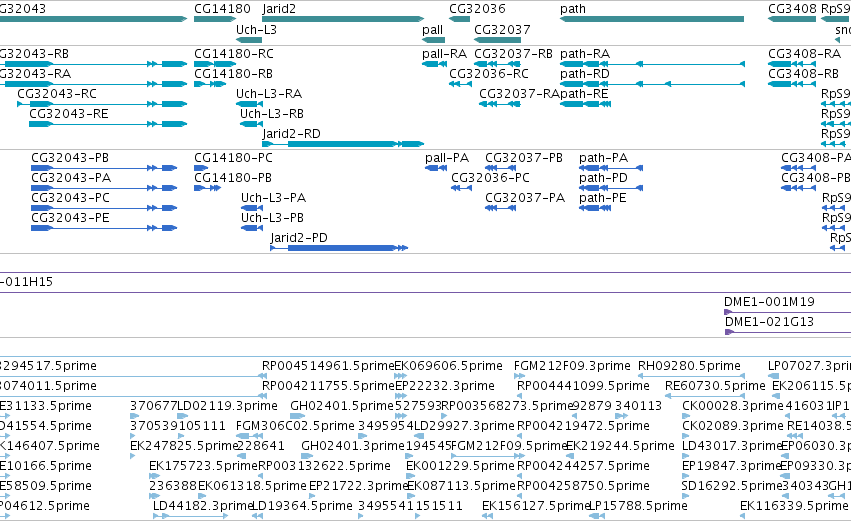Open the EK116339.5prime EST
This screenshot has height=521, width=851.
[794, 506]
